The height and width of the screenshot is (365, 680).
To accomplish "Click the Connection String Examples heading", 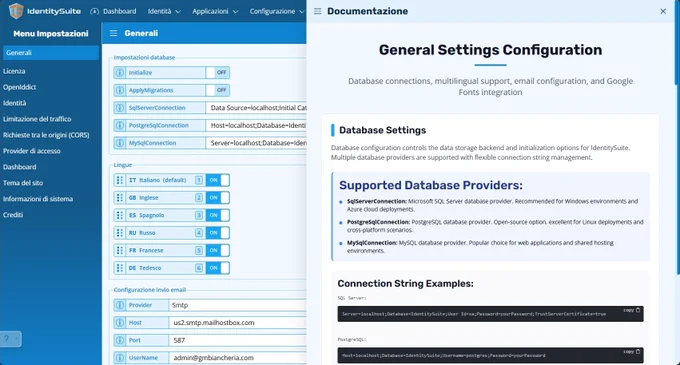I will pos(405,284).
